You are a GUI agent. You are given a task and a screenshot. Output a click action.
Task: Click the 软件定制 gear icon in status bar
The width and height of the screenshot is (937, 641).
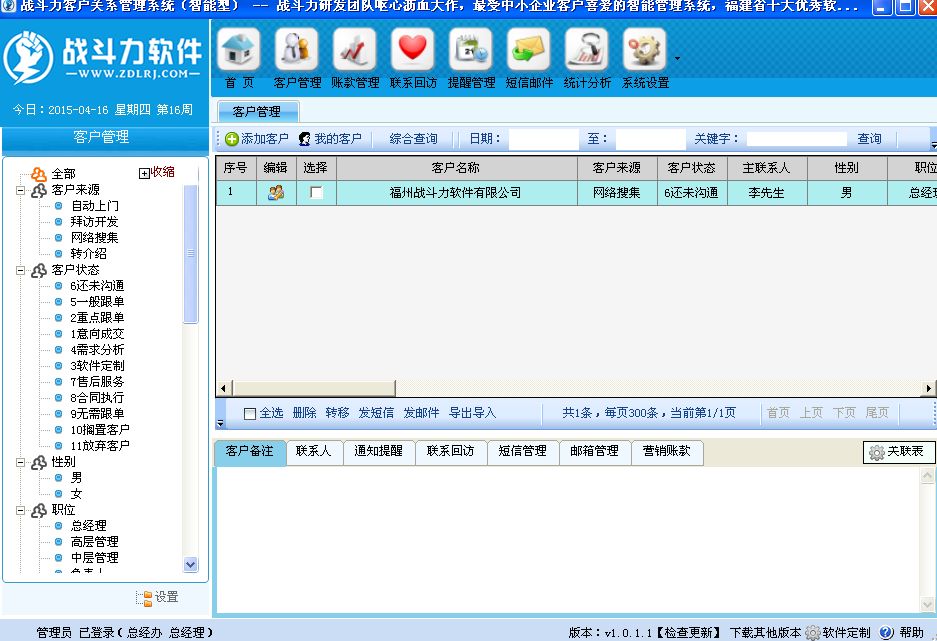pos(813,632)
